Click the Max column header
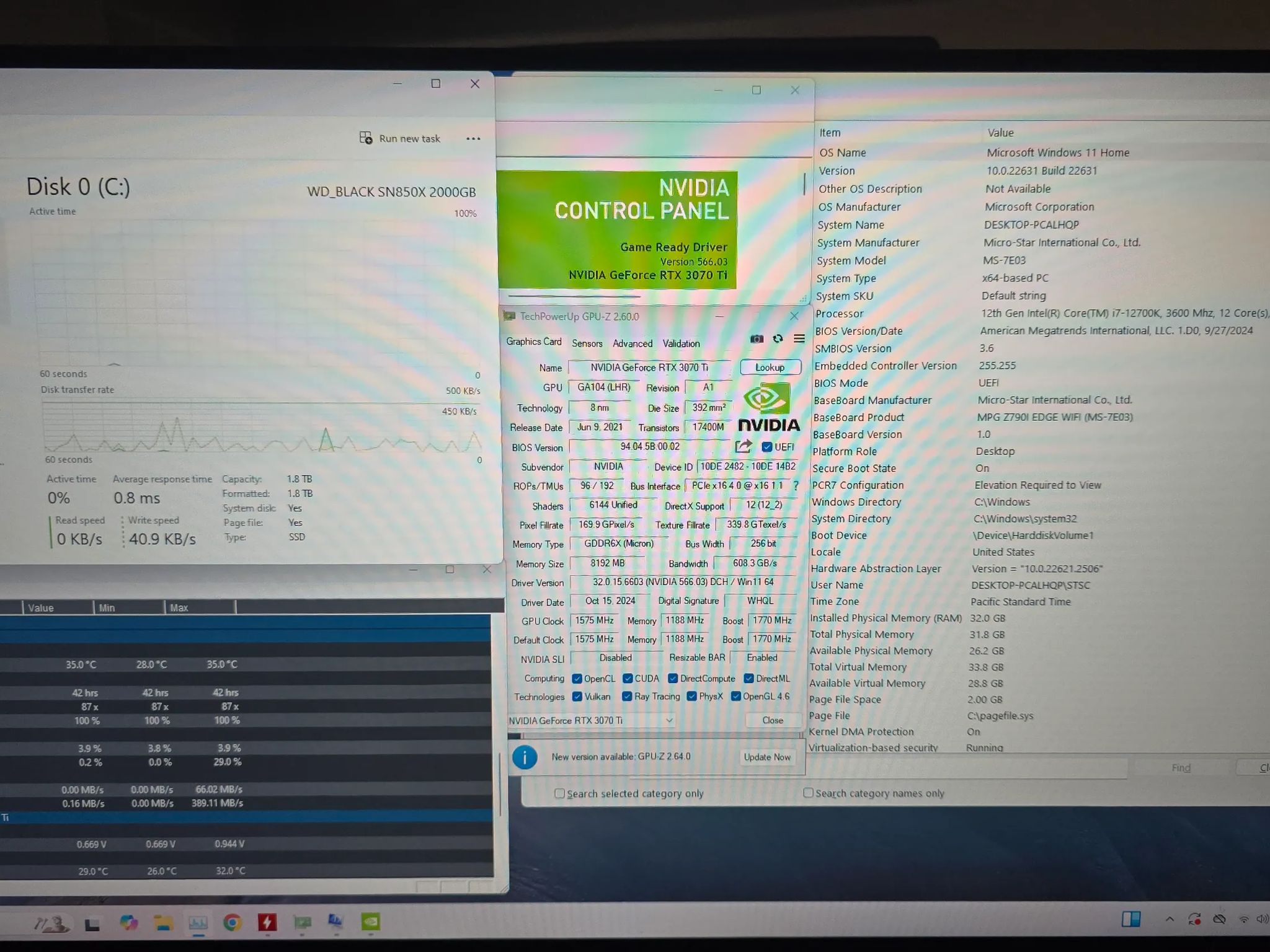This screenshot has height=952, width=1270. tap(200, 608)
